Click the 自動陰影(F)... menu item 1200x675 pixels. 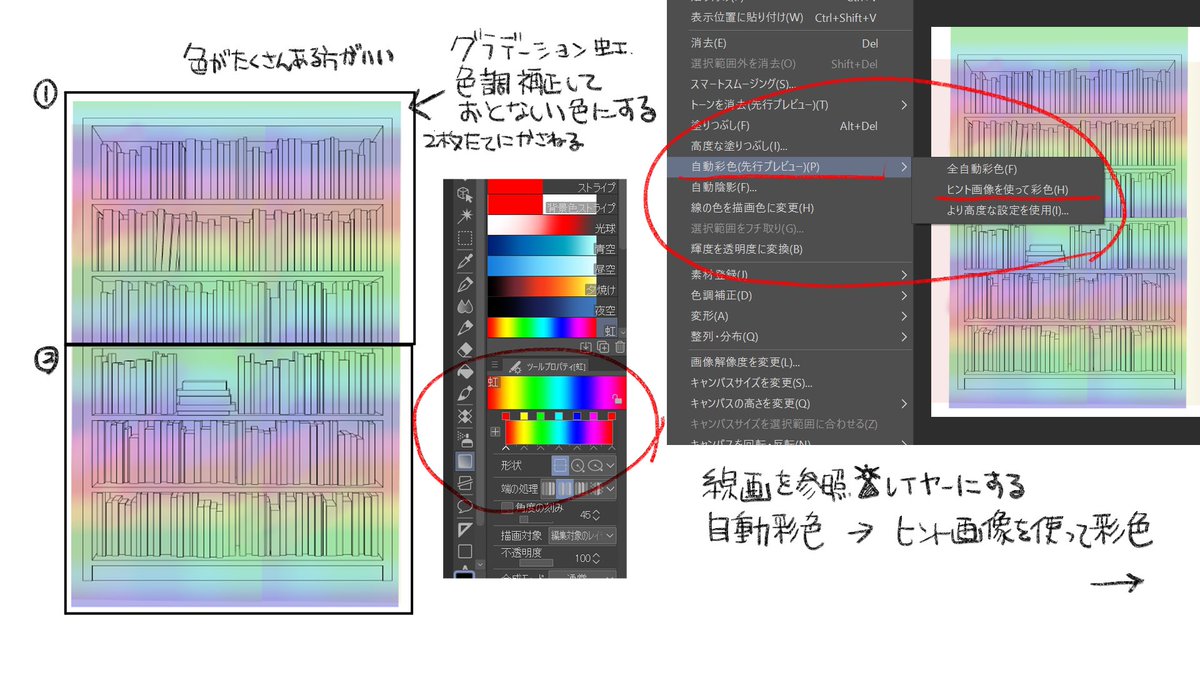(790, 187)
